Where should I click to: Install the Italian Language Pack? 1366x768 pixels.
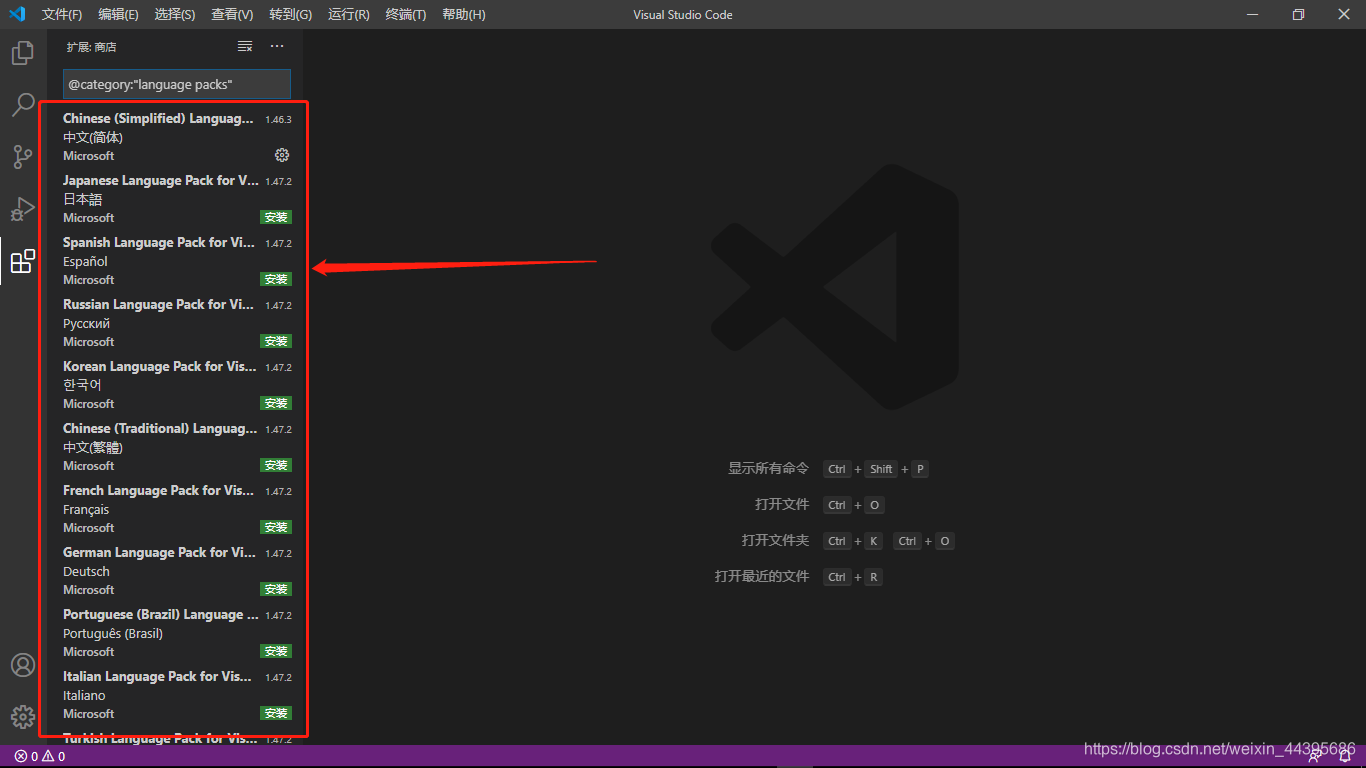tap(276, 713)
